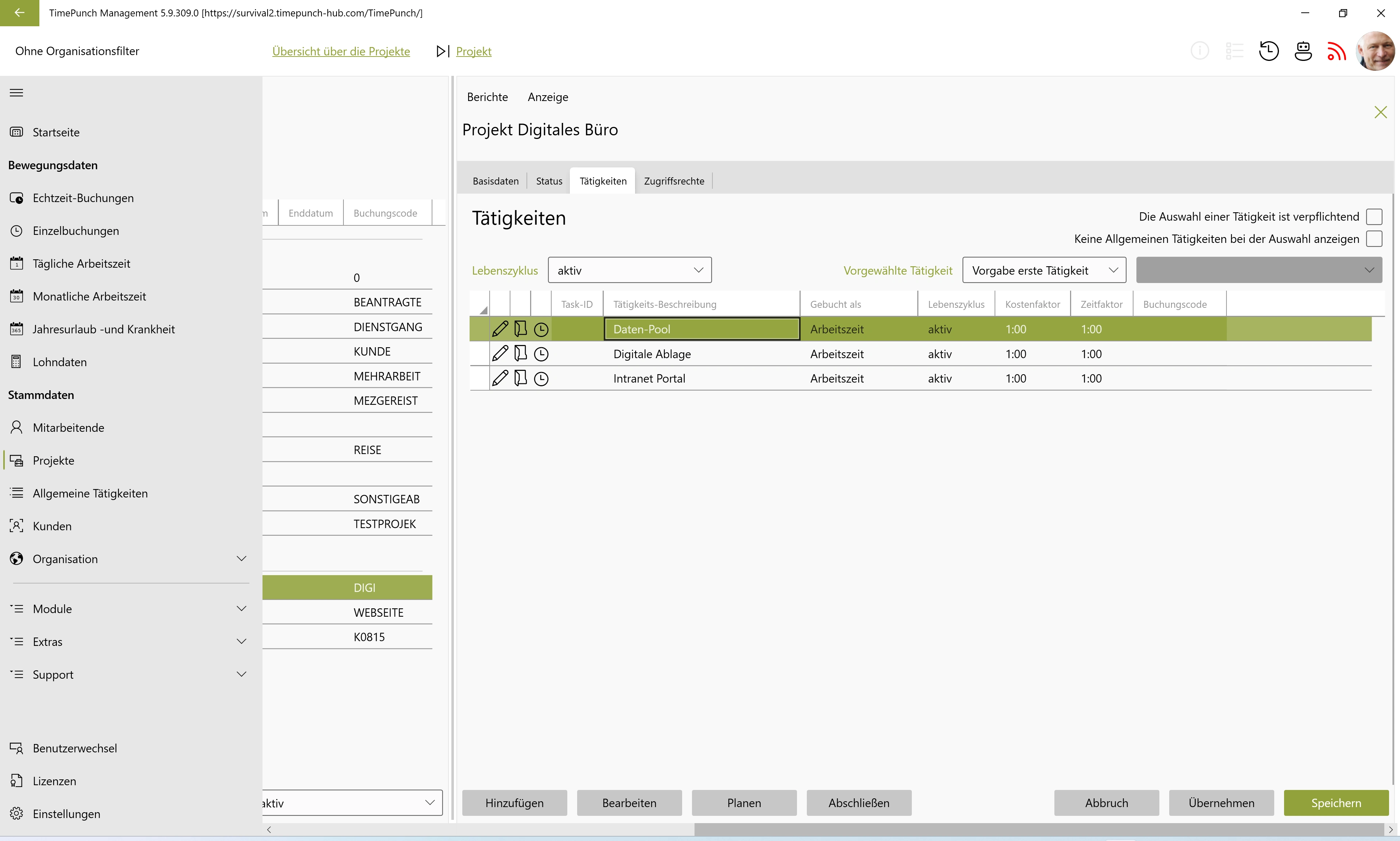
Task: Click the pencil edit icon for Intranet Portal
Action: pos(500,378)
